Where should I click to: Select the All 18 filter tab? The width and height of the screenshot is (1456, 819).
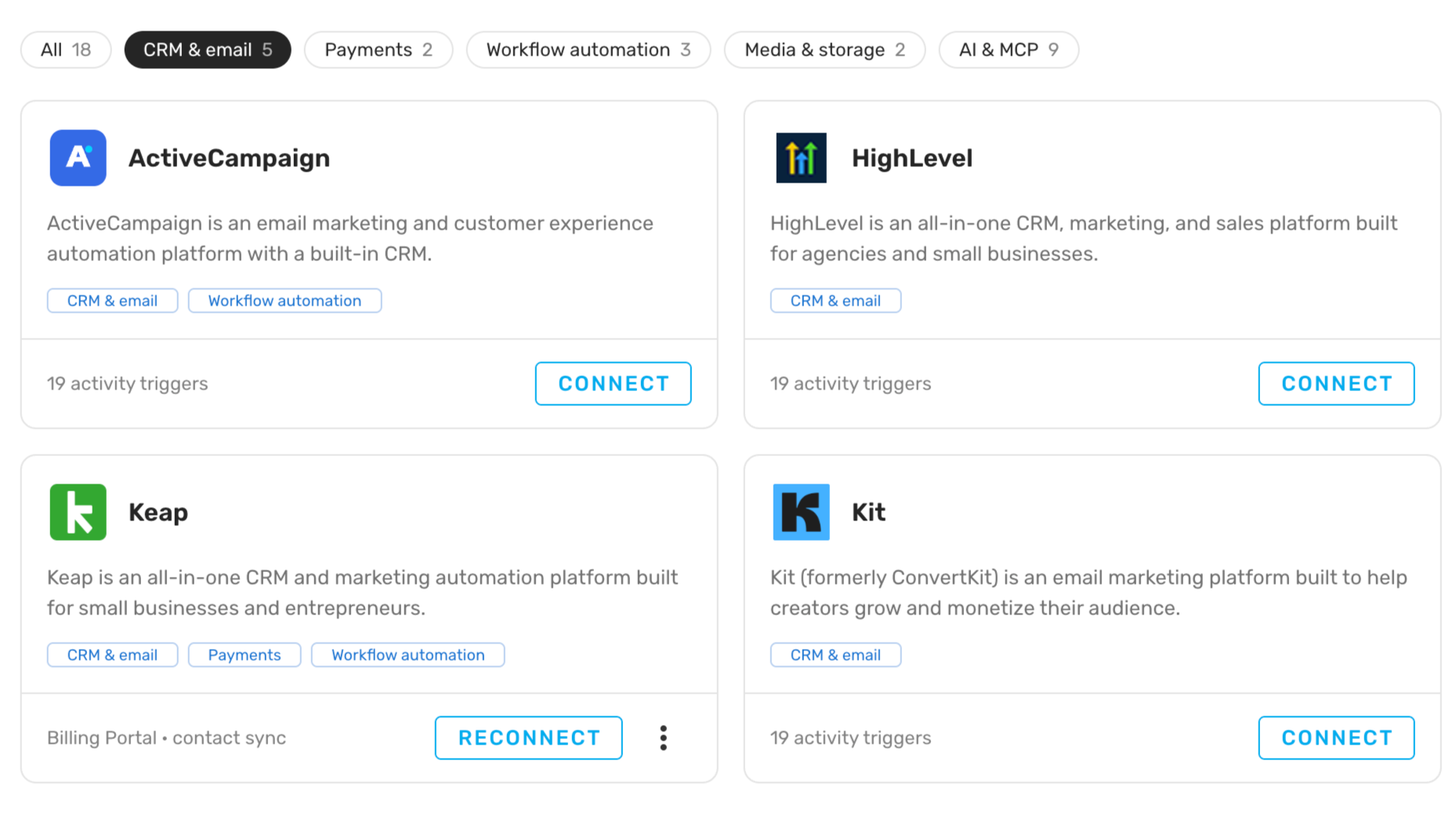pos(66,49)
